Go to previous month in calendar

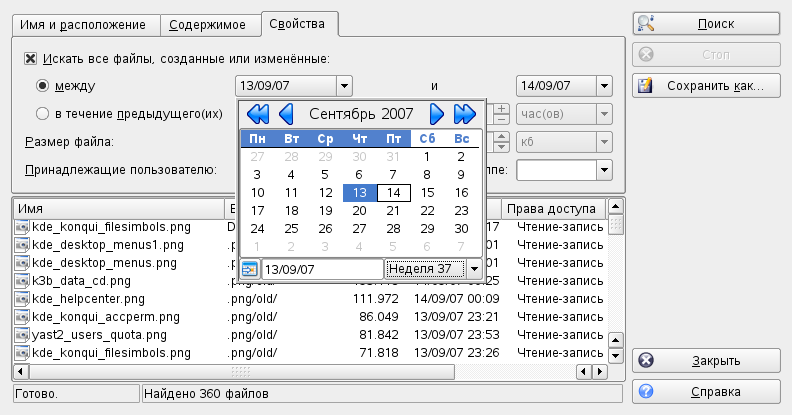click(286, 113)
